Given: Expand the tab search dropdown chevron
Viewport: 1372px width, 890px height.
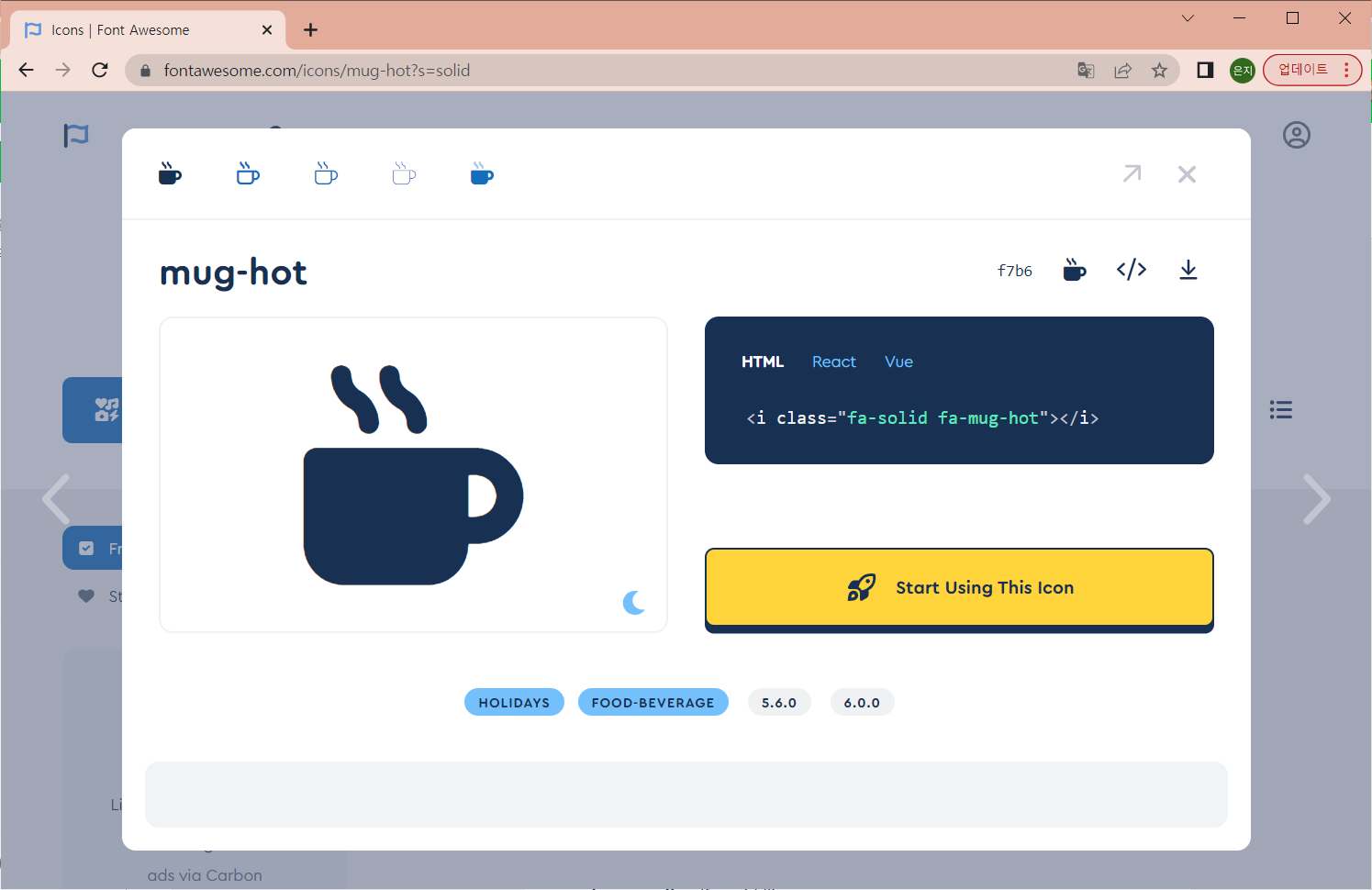Looking at the screenshot, I should pos(1188,18).
